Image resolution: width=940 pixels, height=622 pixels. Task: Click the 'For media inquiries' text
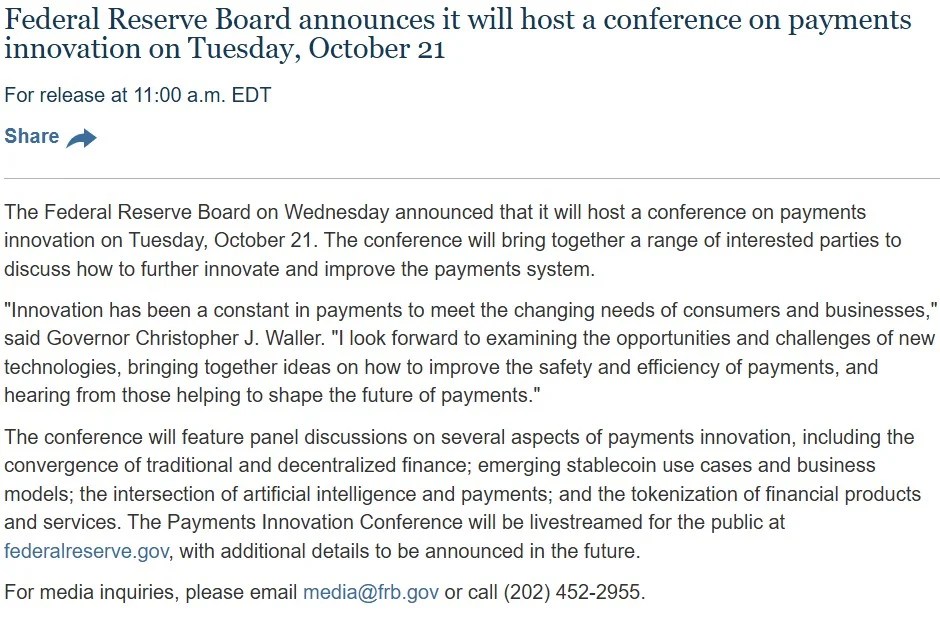(x=89, y=593)
